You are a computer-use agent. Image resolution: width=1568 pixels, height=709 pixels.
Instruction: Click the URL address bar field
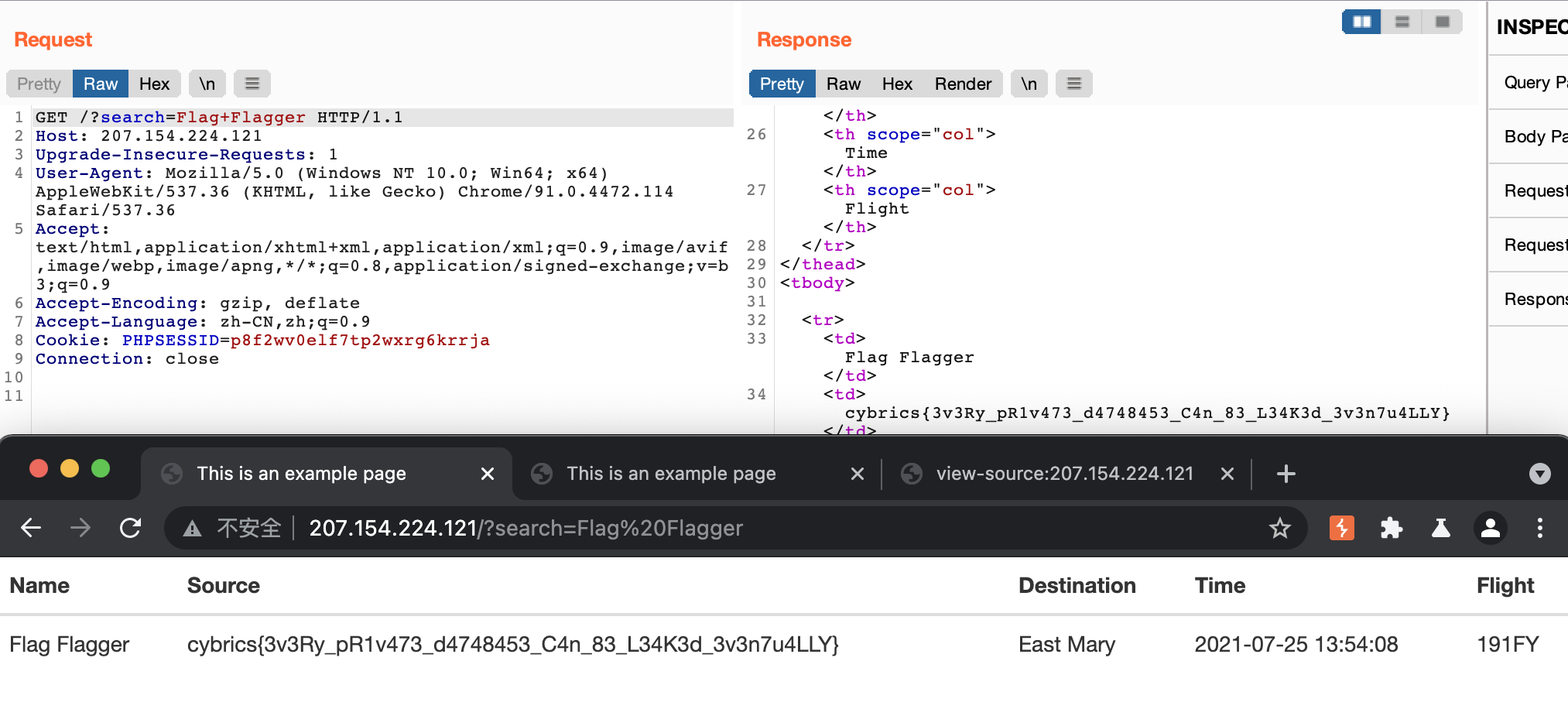[697, 528]
